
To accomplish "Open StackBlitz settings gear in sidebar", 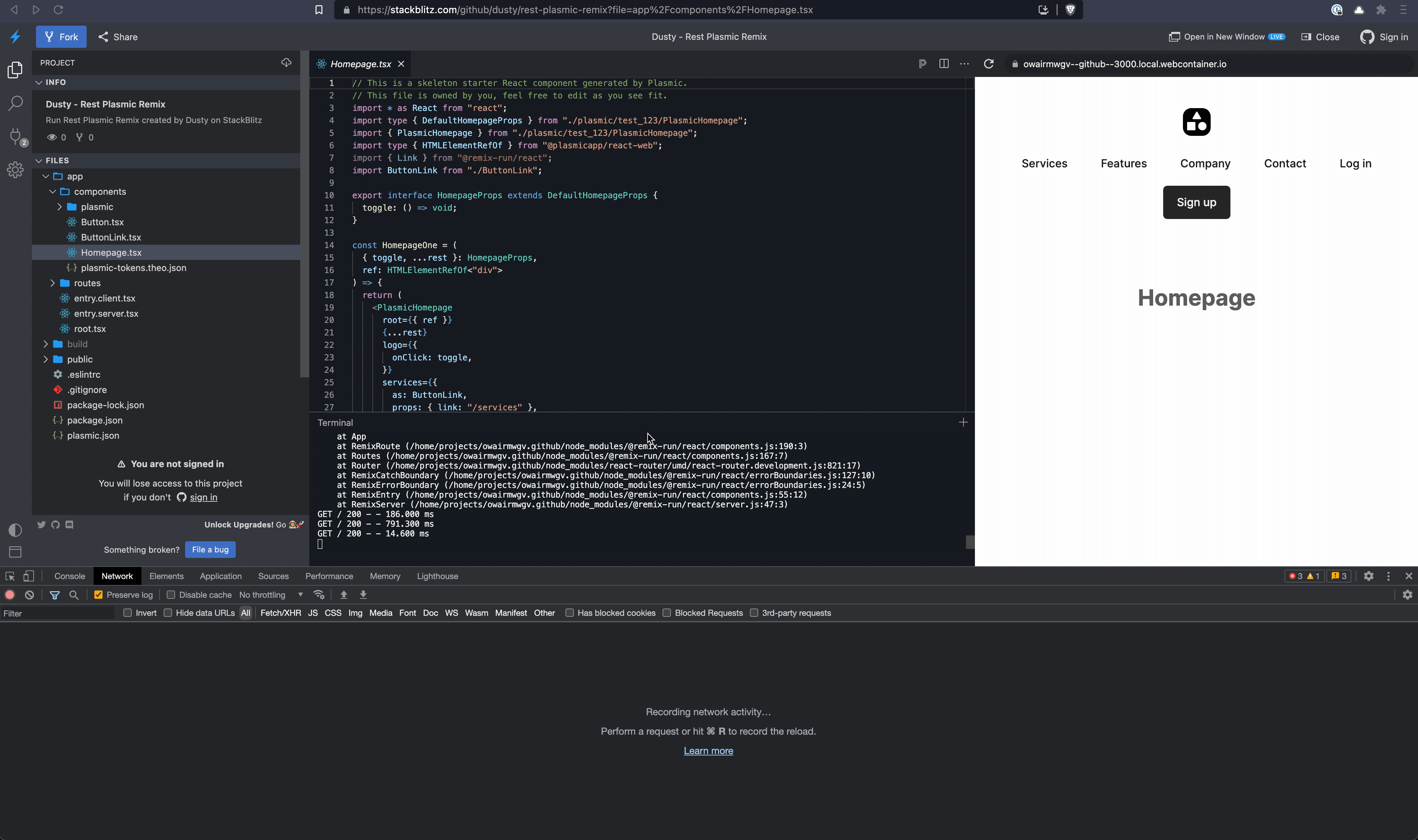I will 15,170.
